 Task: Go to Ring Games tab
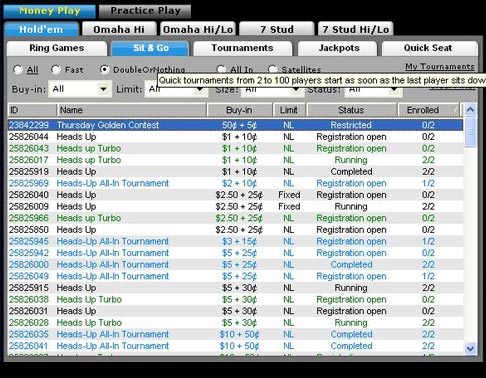pos(57,48)
